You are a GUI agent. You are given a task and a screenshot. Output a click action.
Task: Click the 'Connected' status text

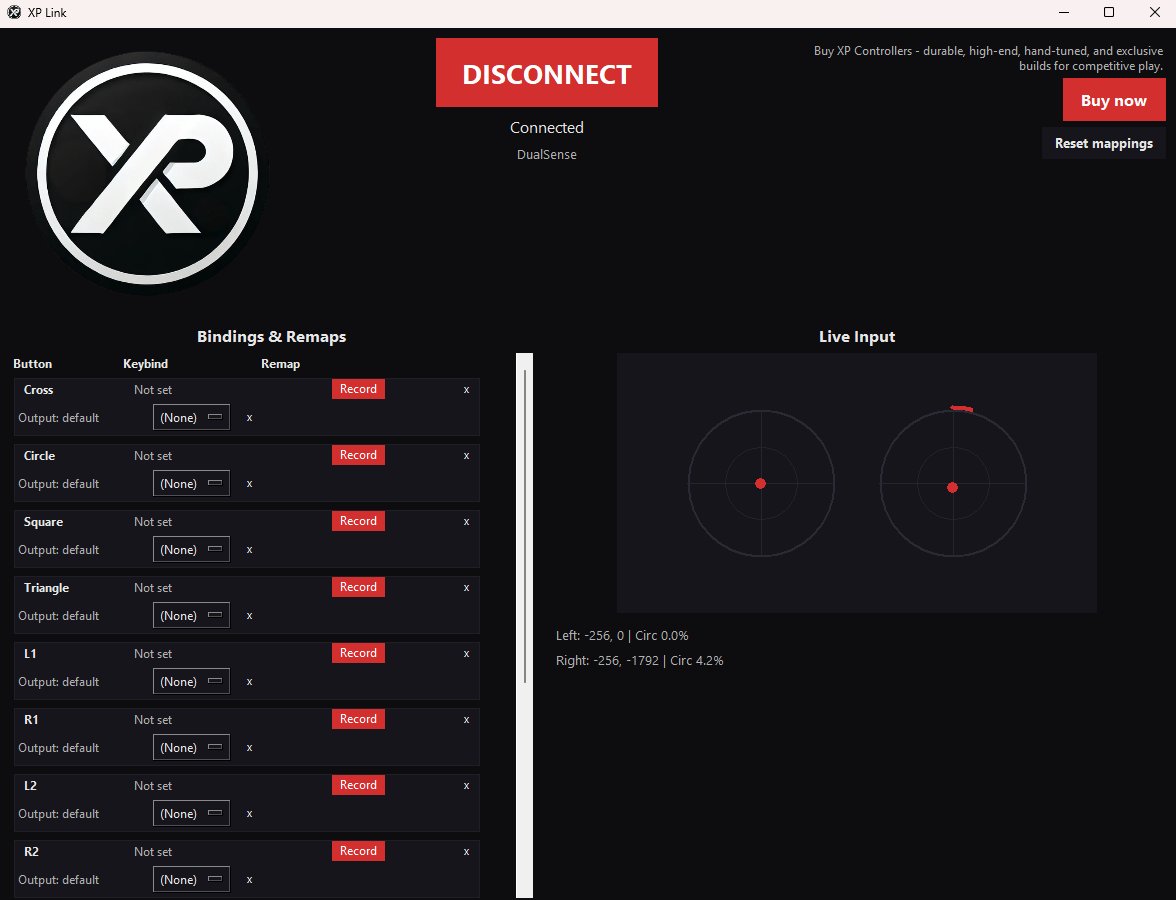coord(547,128)
